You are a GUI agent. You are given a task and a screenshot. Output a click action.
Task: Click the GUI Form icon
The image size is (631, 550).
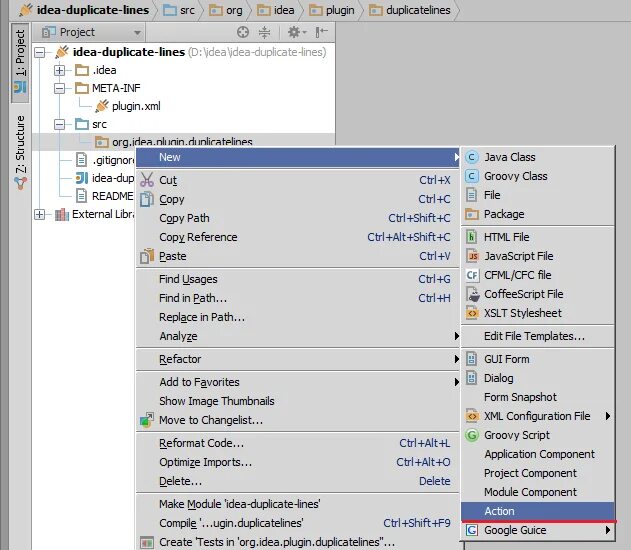pyautogui.click(x=472, y=359)
